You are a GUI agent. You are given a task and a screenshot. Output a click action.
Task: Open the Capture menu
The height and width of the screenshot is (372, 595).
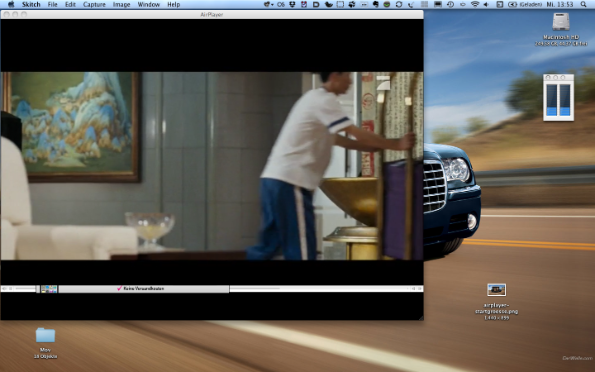pos(94,5)
